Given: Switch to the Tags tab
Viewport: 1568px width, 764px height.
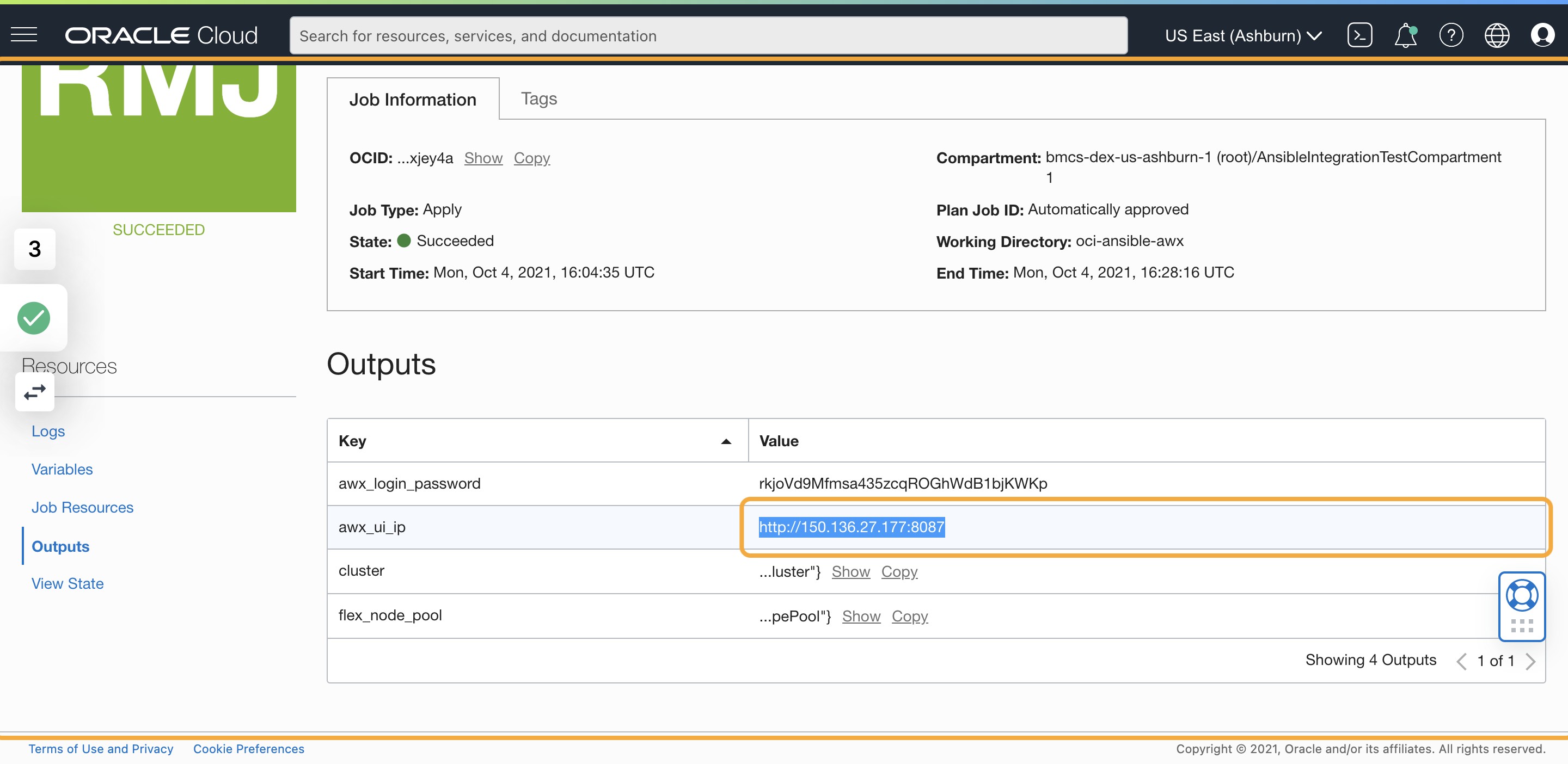Looking at the screenshot, I should pos(538,98).
